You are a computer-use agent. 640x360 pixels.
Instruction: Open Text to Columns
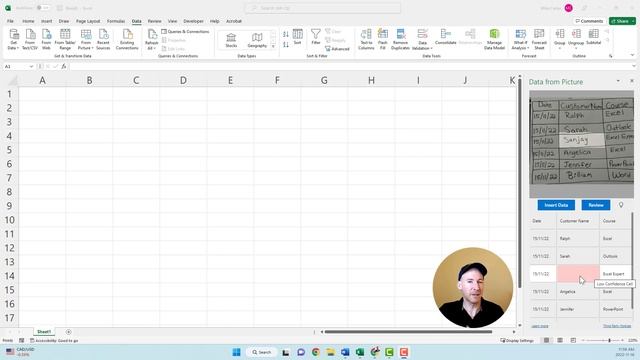(x=366, y=40)
